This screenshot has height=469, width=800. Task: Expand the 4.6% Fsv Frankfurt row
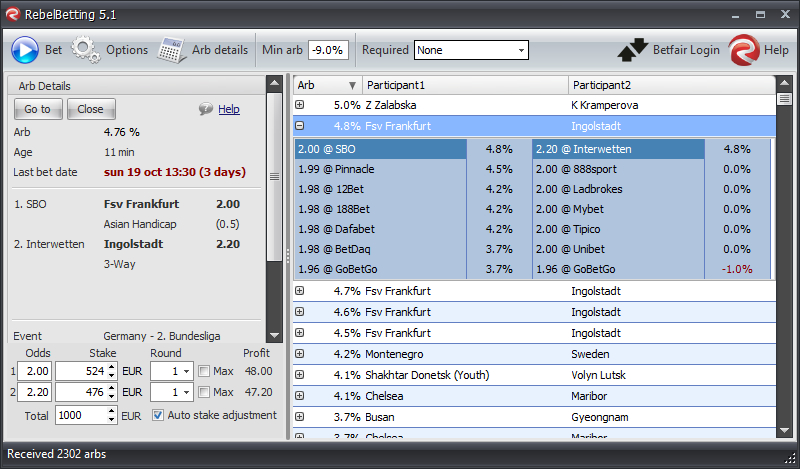click(299, 312)
